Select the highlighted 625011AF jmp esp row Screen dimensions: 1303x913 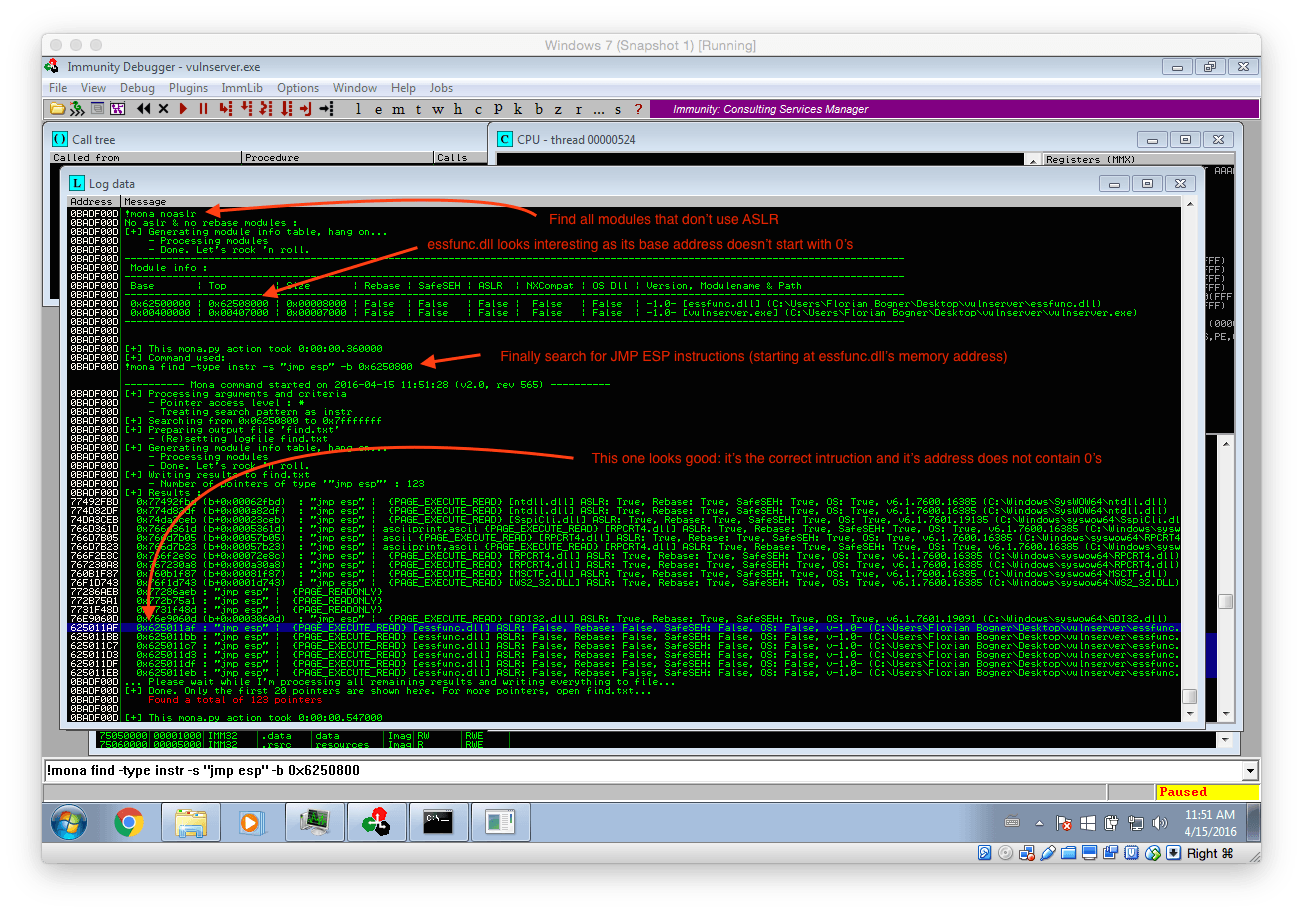(624, 628)
